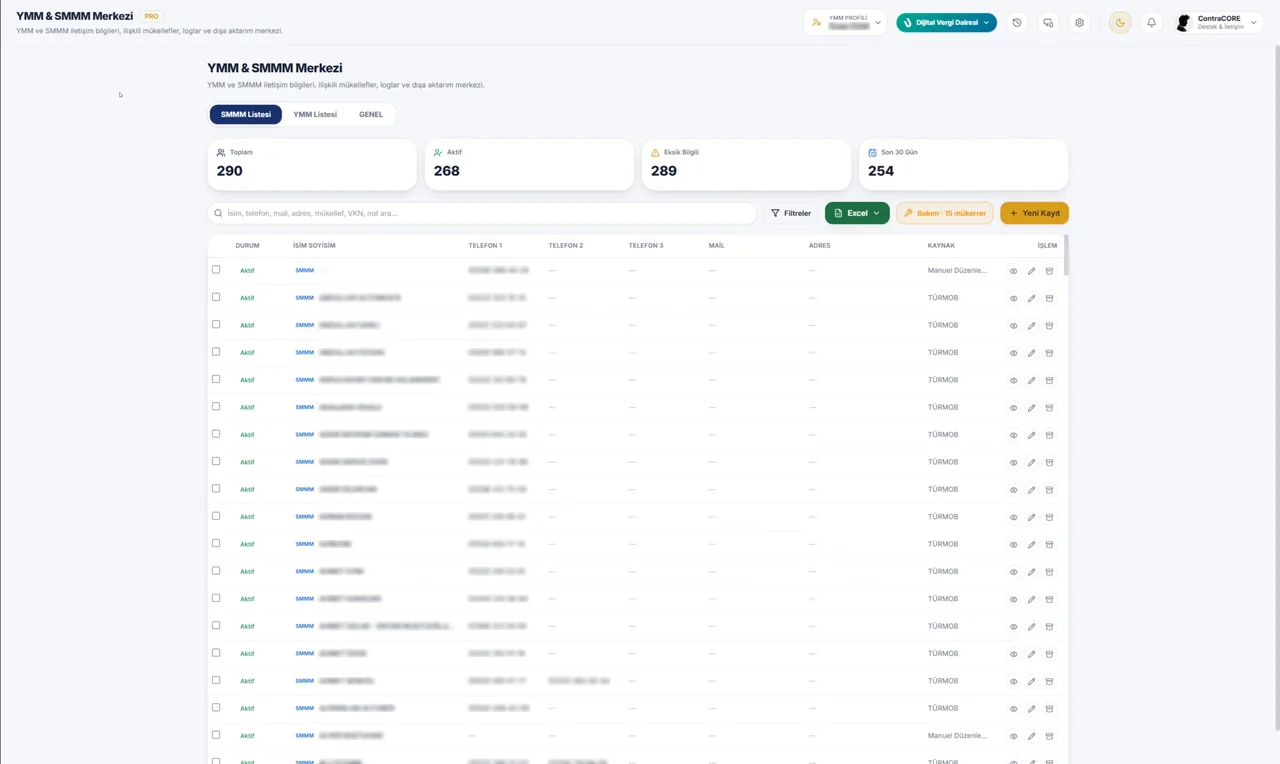Viewport: 1280px width, 764px height.
Task: Open the Dijital Vergi Dairesi dropdown
Action: [x=946, y=22]
